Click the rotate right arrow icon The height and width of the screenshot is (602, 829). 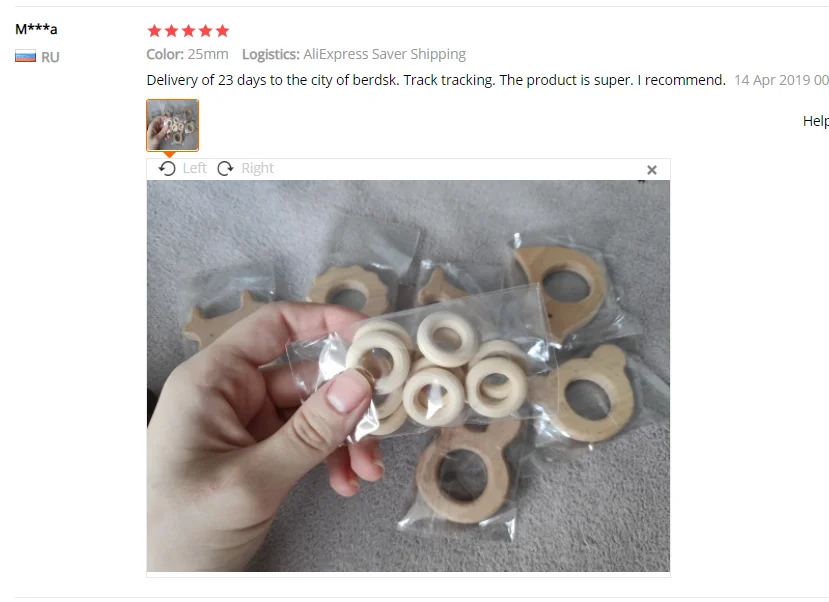point(225,169)
